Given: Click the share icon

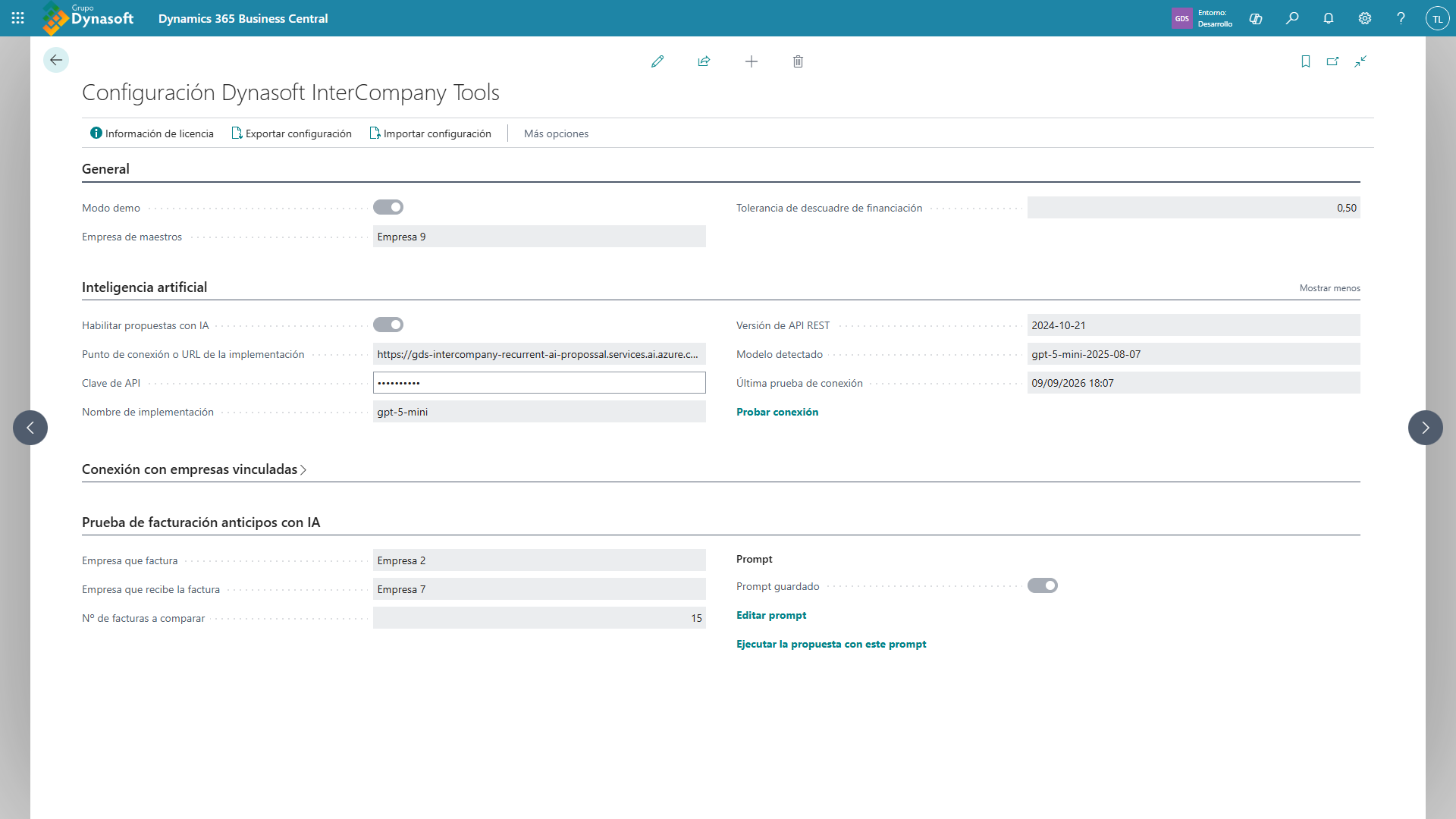Looking at the screenshot, I should coord(704,61).
